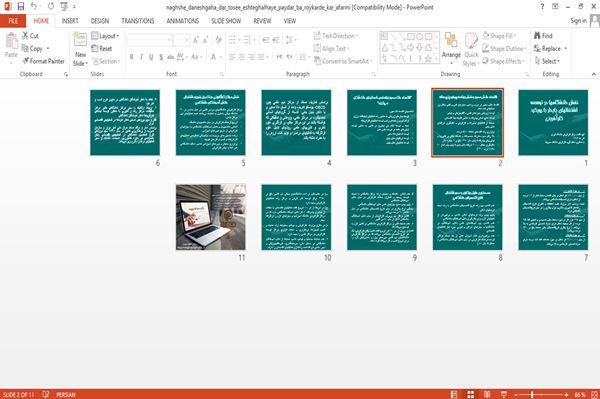
Task: Toggle Italic formatting
Action: (x=141, y=57)
